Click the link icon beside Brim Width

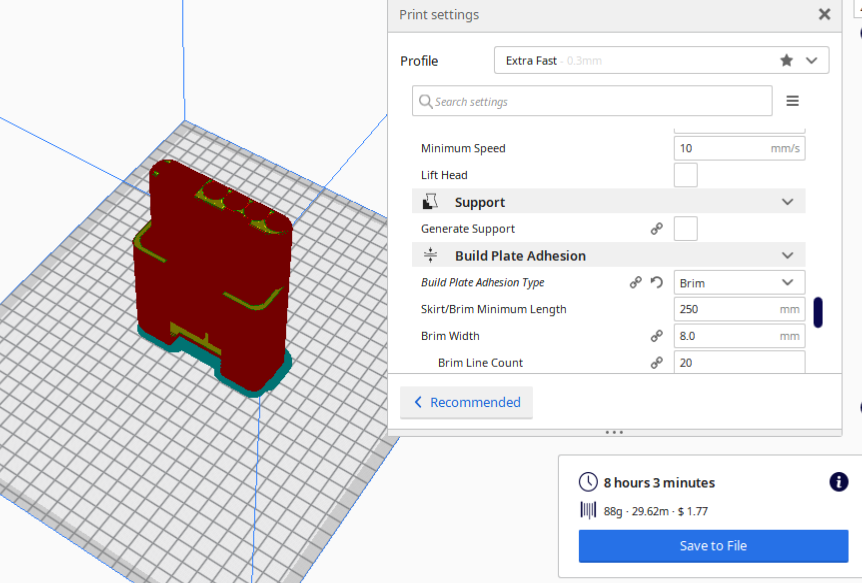(656, 336)
